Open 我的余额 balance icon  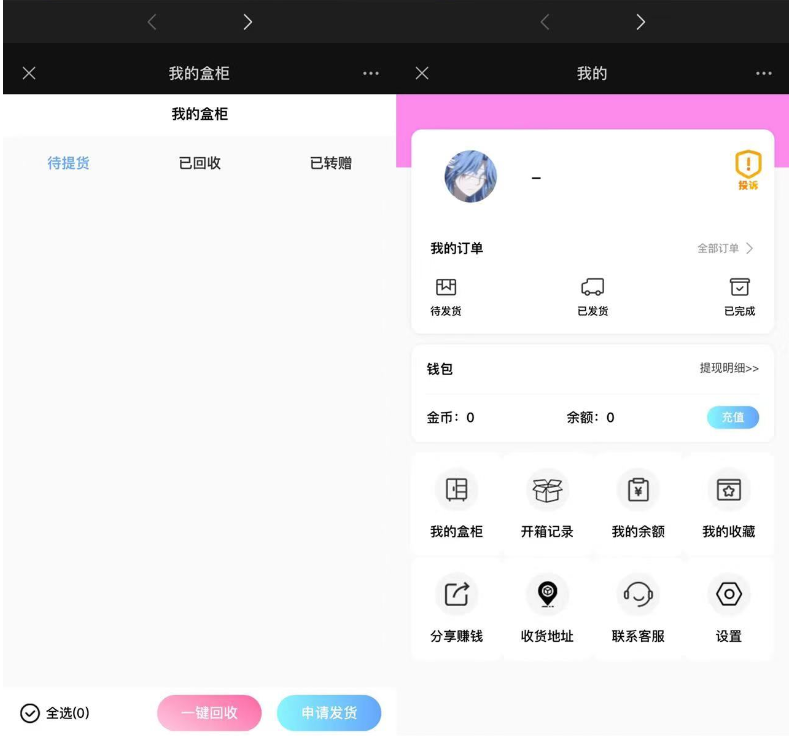click(x=638, y=489)
